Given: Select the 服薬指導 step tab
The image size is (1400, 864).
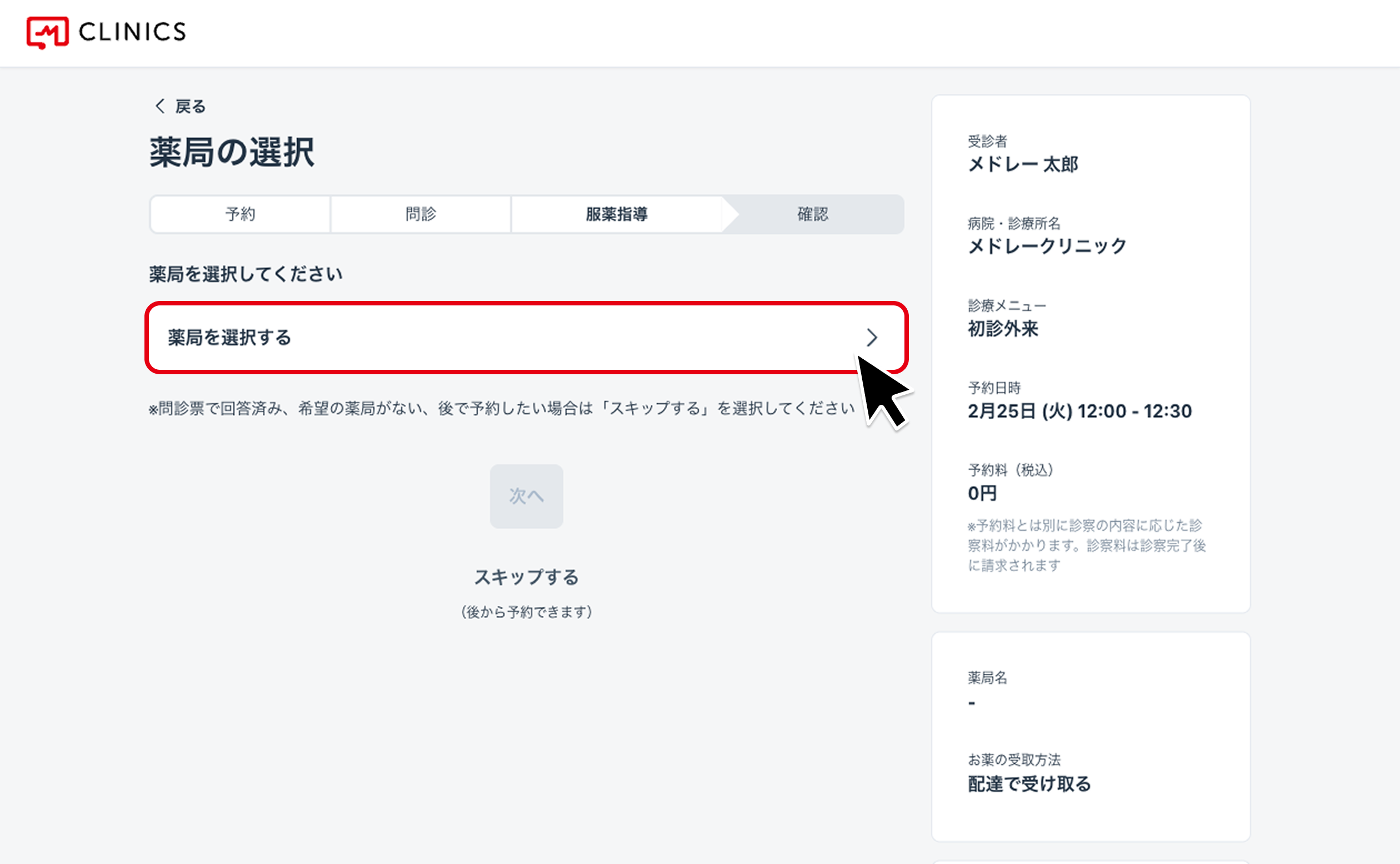Looking at the screenshot, I should 616,214.
